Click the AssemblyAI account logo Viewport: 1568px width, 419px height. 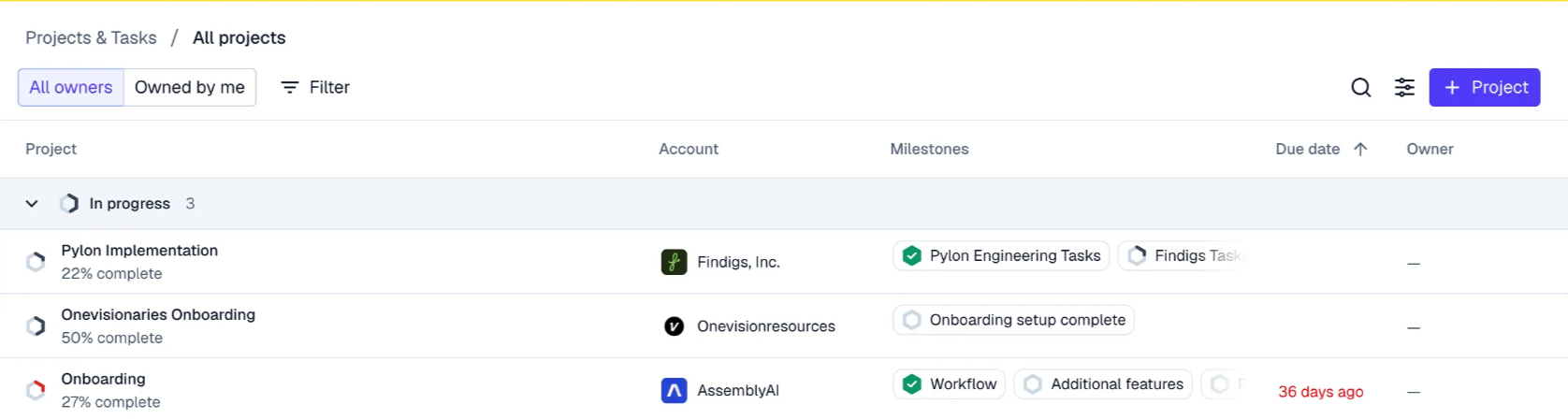point(674,390)
